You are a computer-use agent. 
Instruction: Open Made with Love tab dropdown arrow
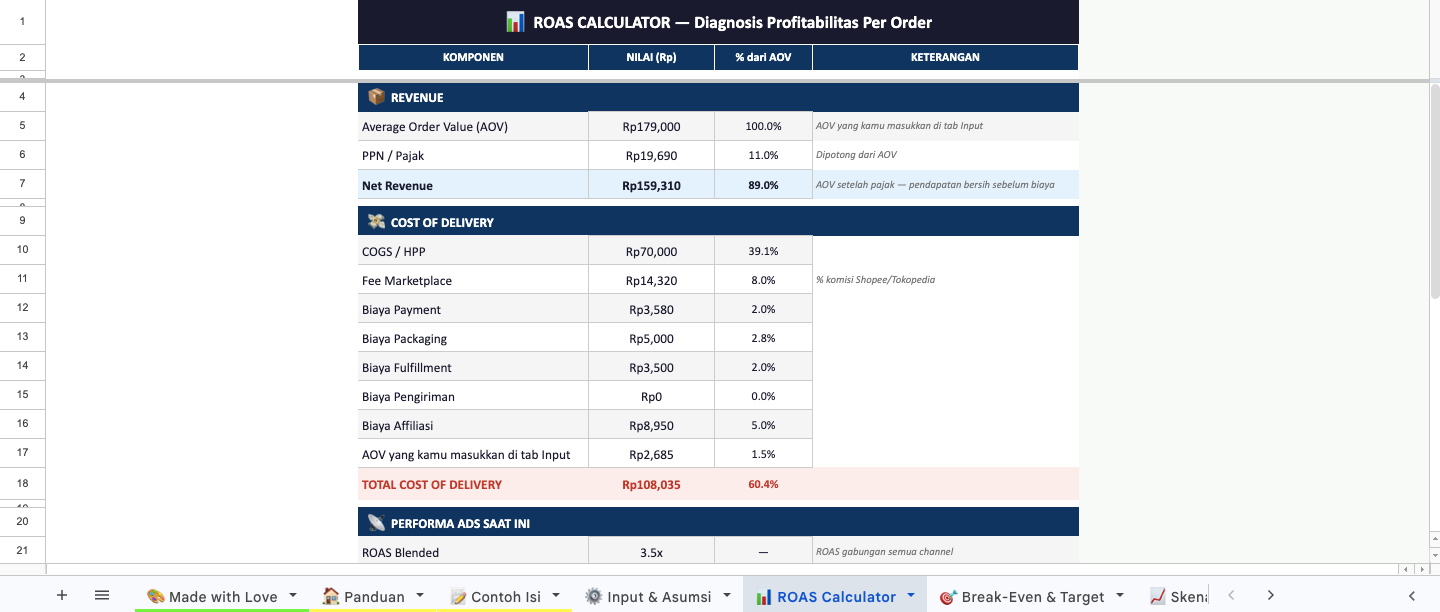(x=293, y=595)
